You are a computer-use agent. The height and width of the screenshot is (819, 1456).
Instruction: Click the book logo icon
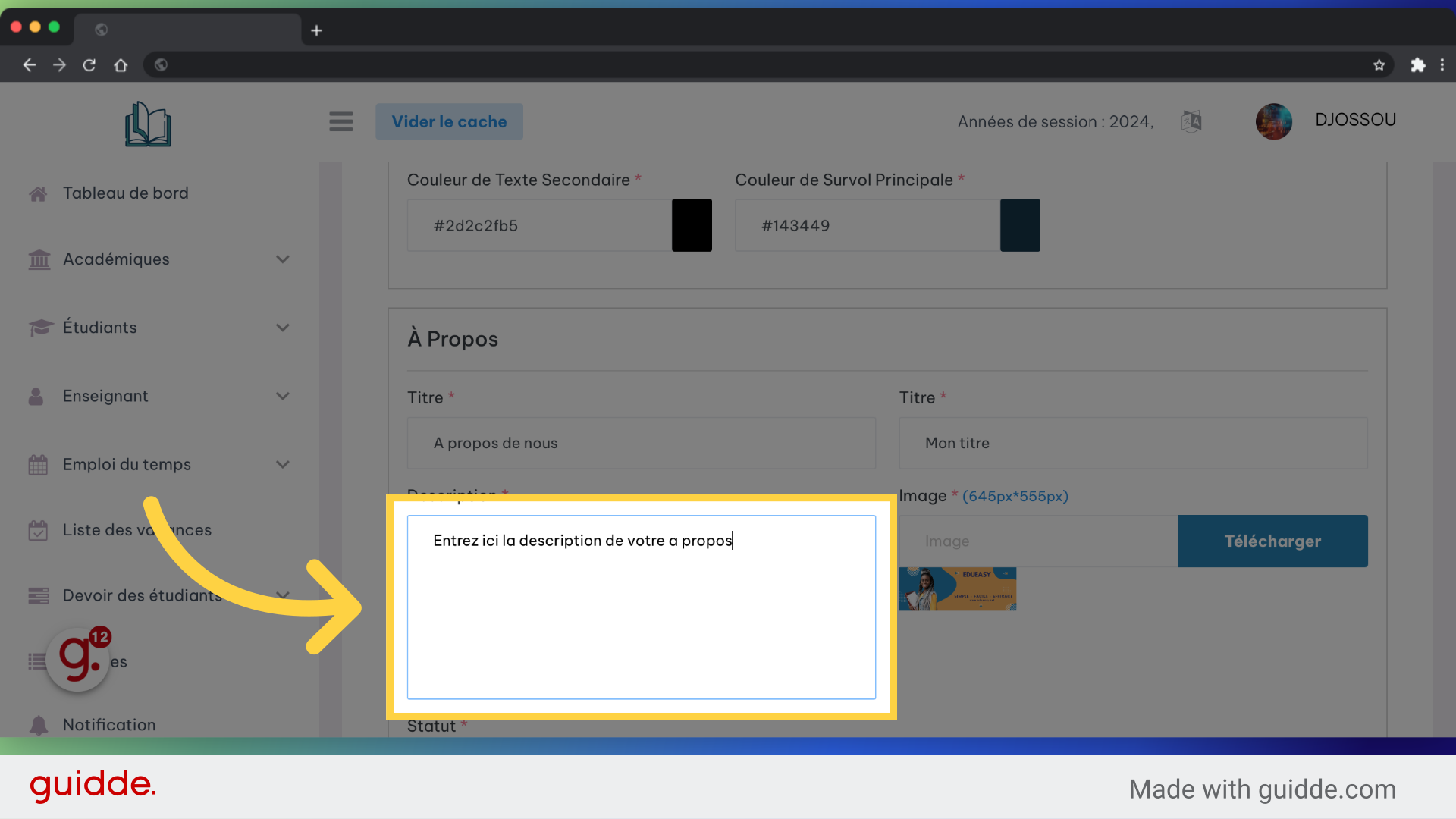point(148,124)
